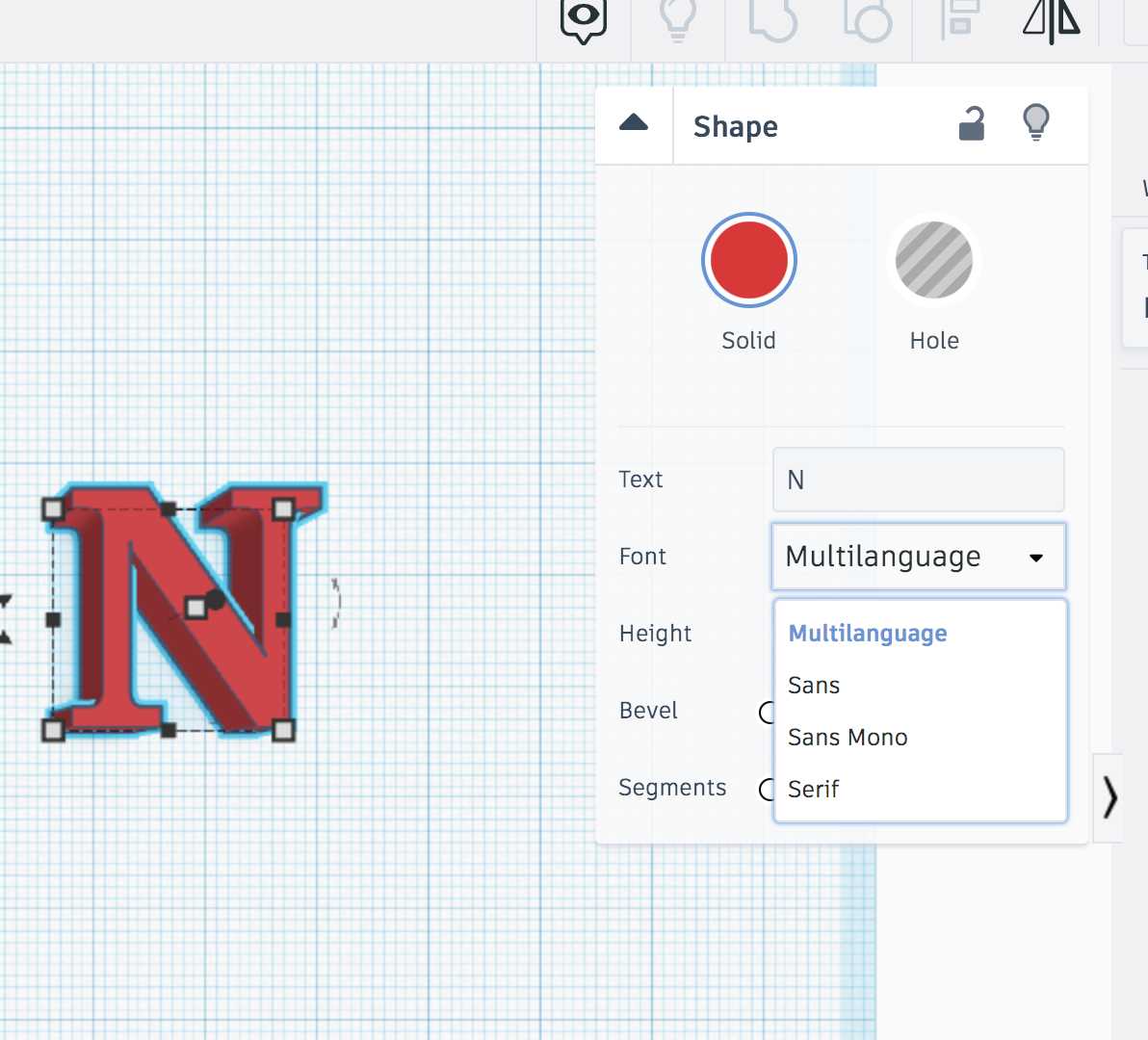Click the top-right corner resize handle
The width and height of the screenshot is (1148, 1040).
283,508
